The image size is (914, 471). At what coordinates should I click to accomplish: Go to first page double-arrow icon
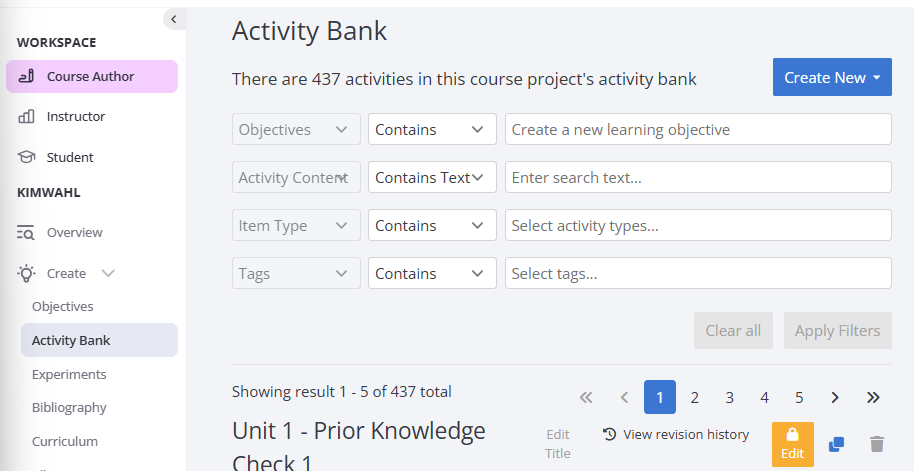click(586, 398)
